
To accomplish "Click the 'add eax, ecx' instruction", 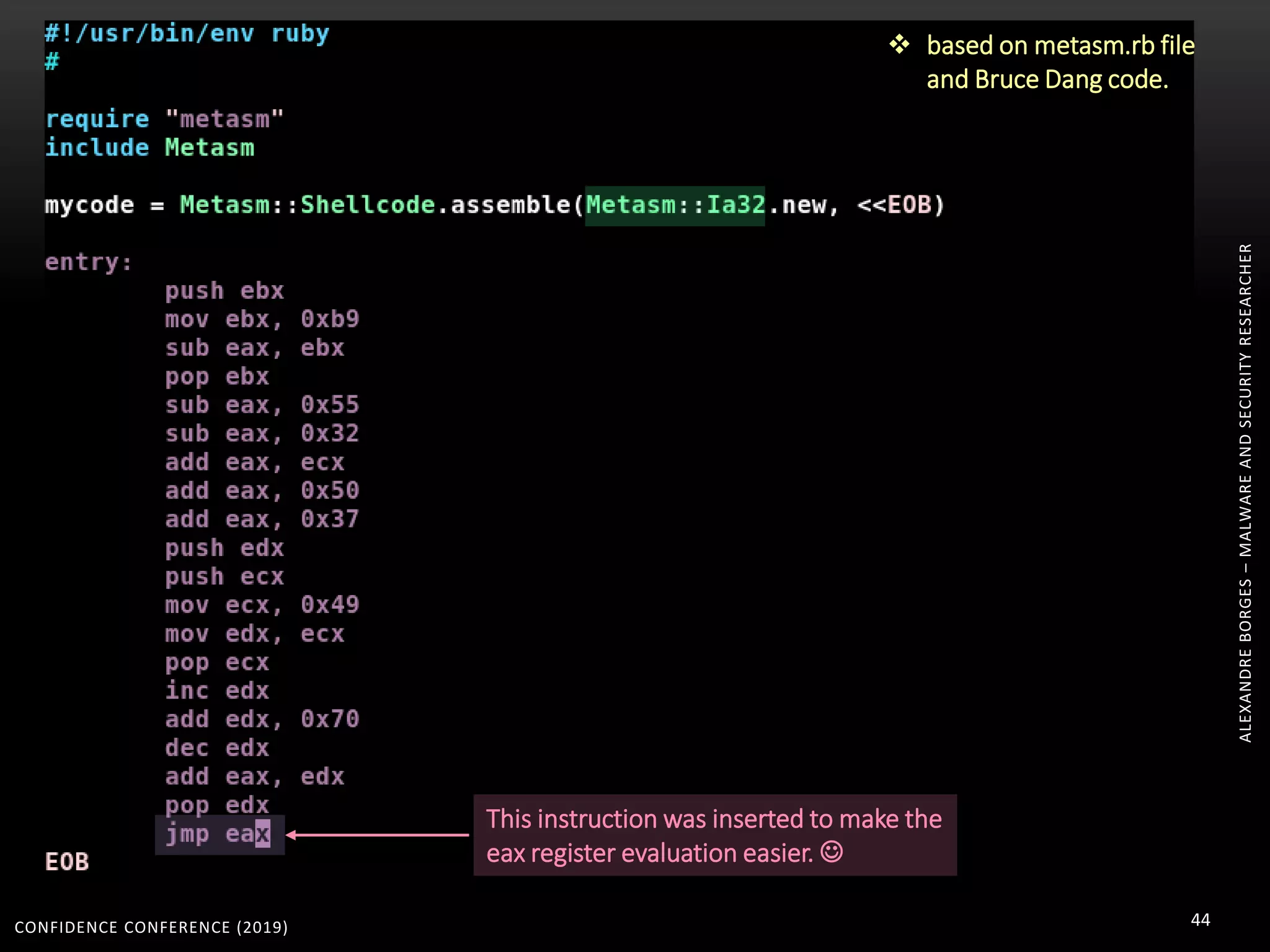I will [x=254, y=462].
